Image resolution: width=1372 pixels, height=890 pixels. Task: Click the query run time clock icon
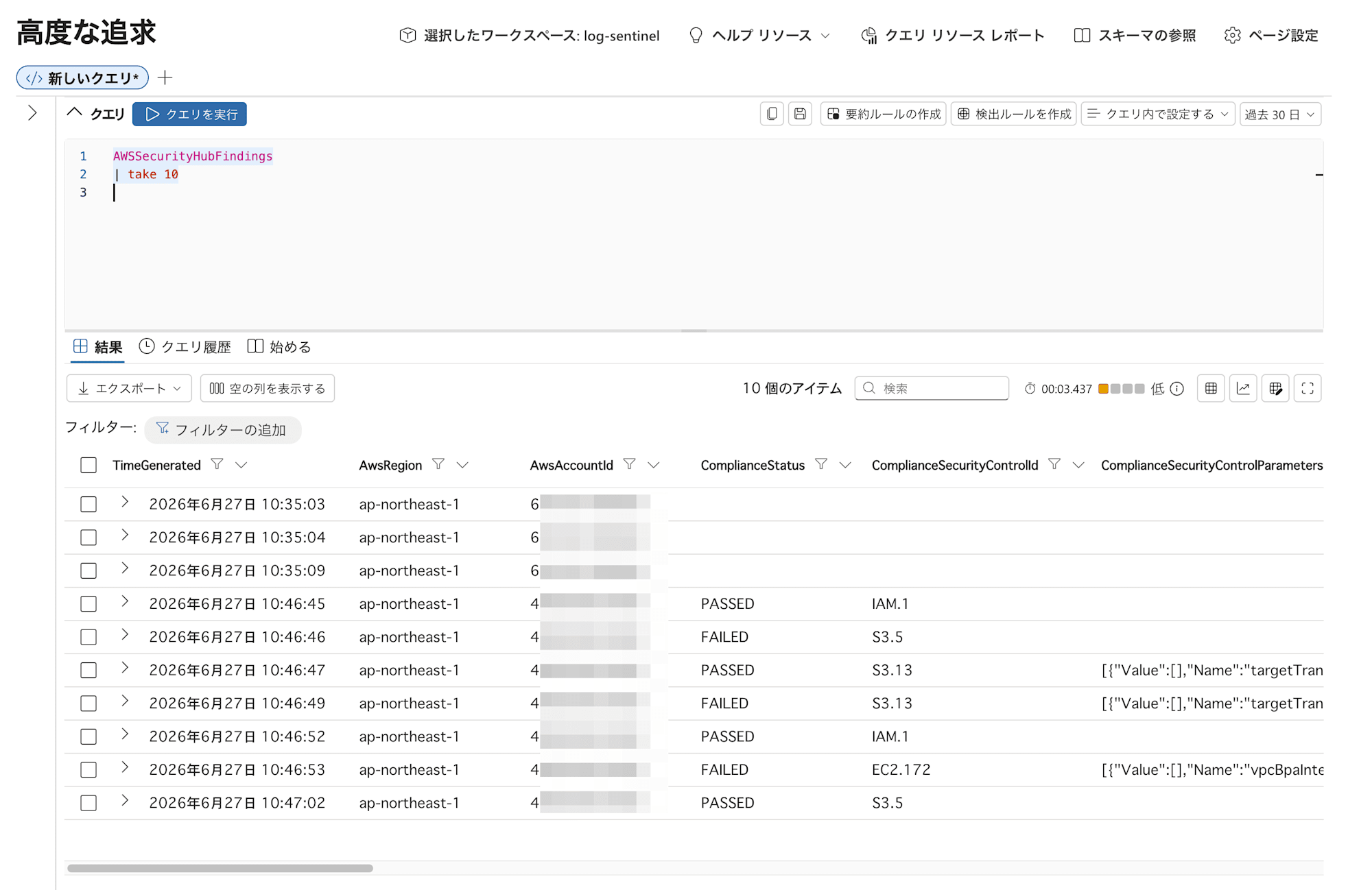[x=1030, y=389]
